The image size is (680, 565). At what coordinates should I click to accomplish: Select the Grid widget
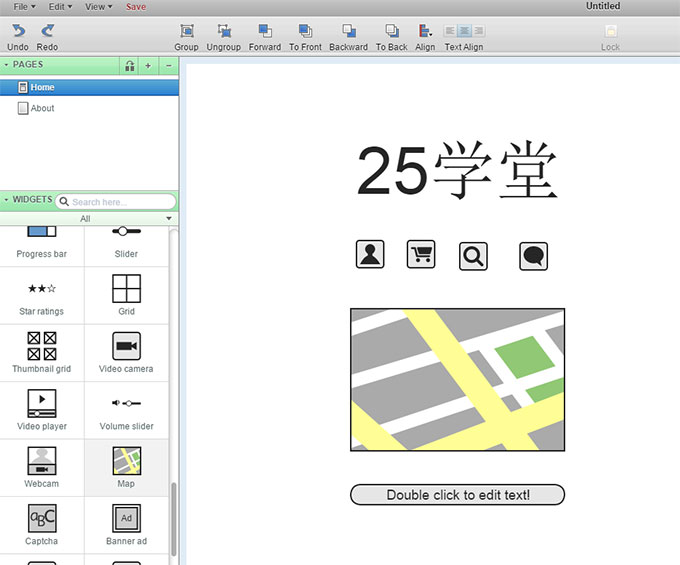(126, 296)
